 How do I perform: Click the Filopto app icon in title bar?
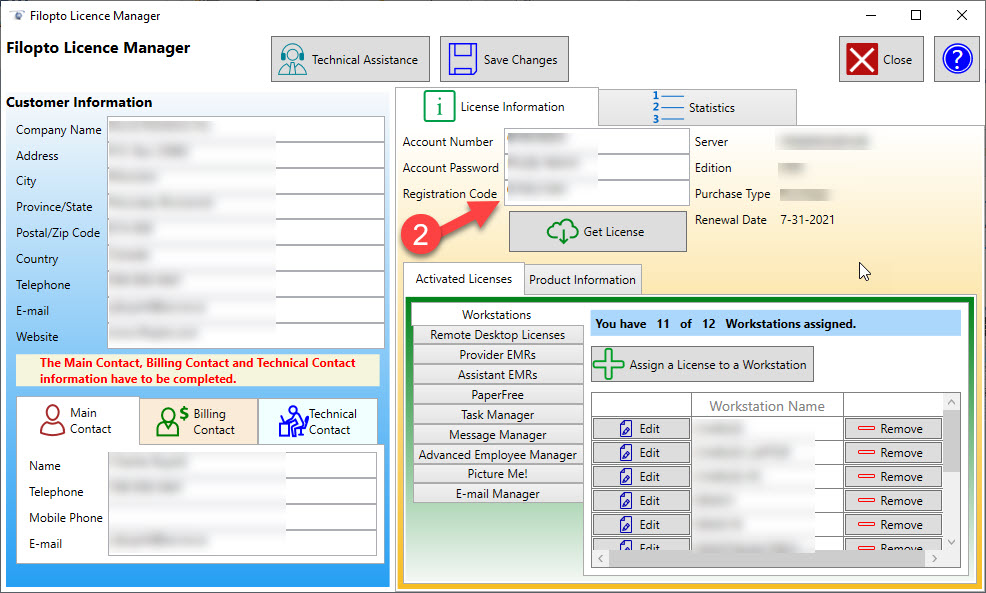[17, 15]
